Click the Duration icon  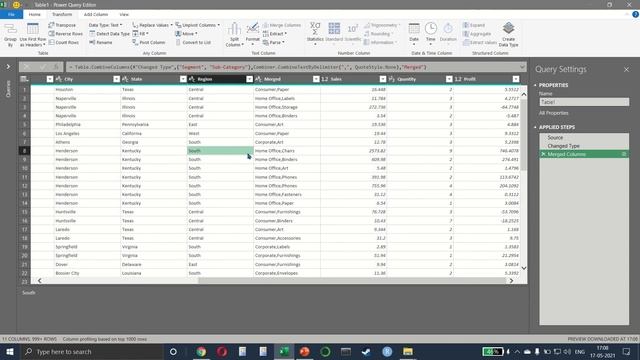448,33
